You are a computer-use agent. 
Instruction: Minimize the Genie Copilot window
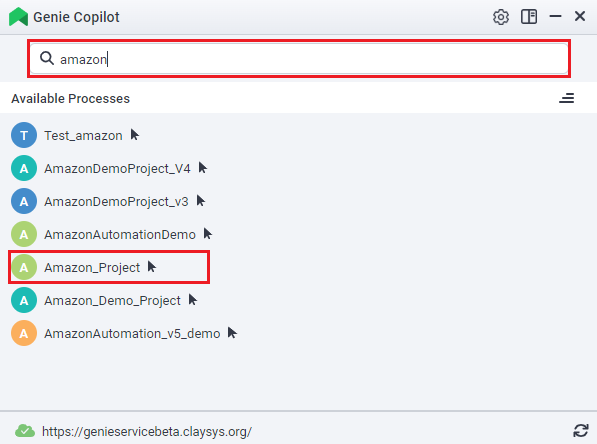[555, 16]
